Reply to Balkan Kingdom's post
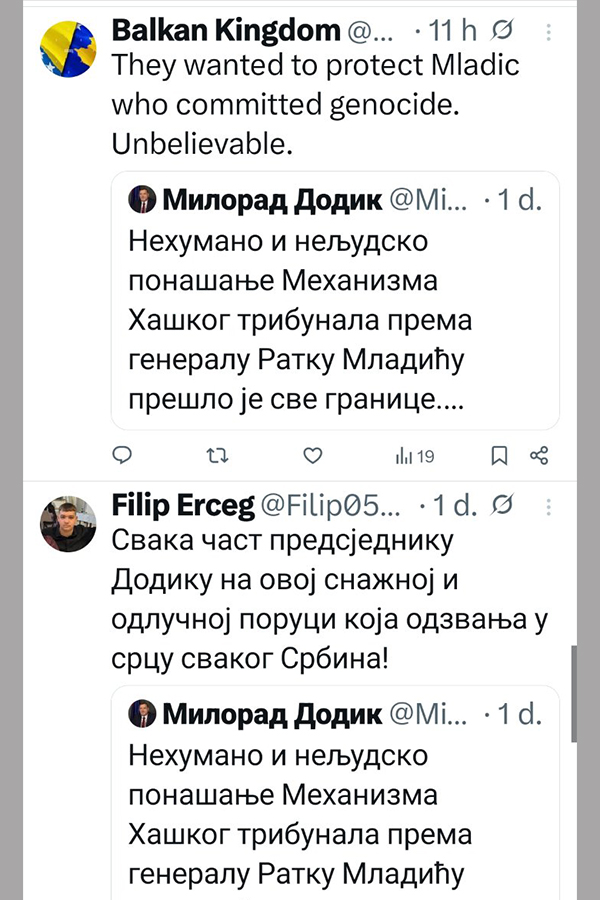The image size is (600, 900). tap(121, 456)
